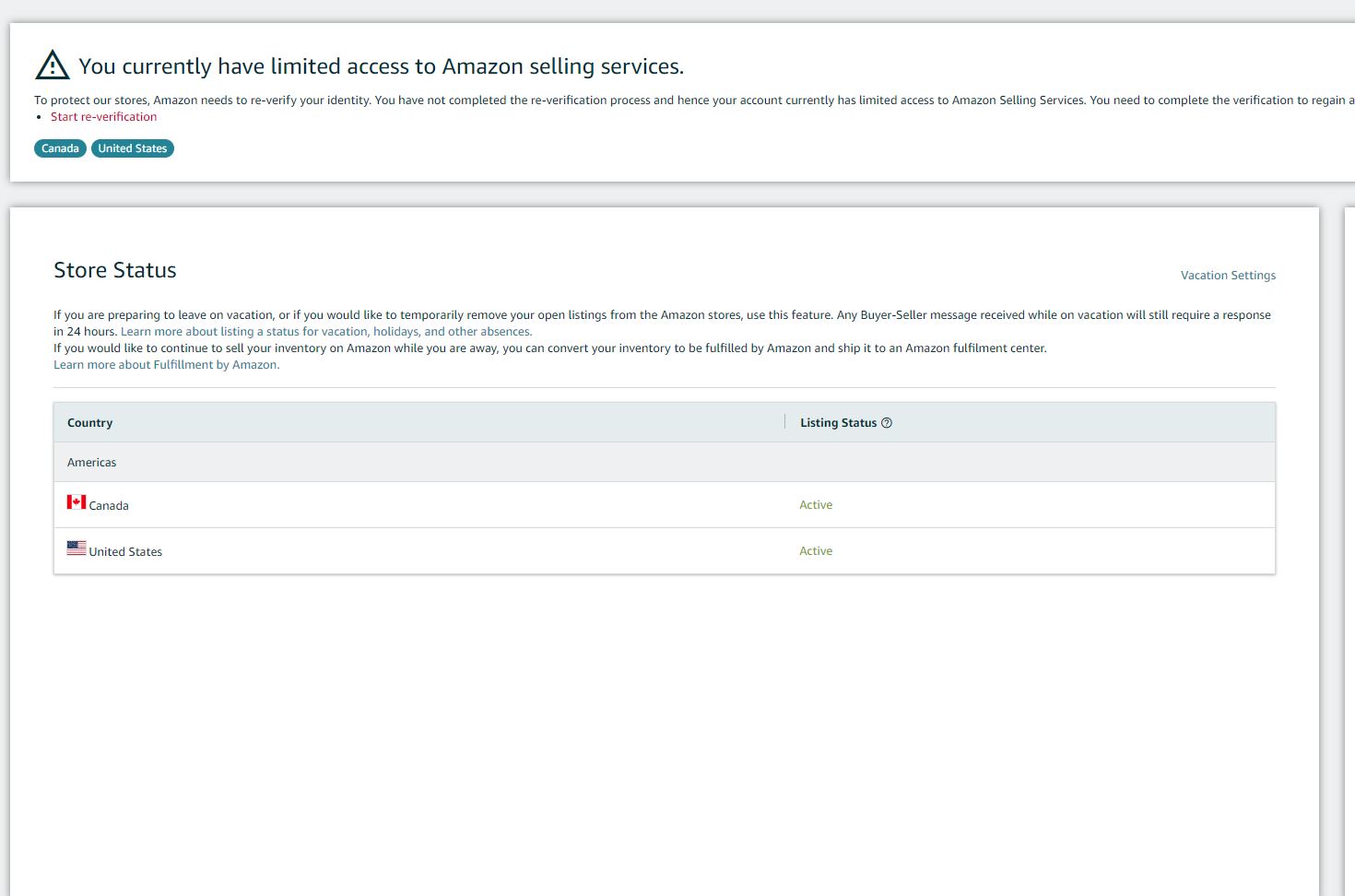This screenshot has width=1355, height=896.
Task: Click the Listing Status help icon
Action: click(887, 423)
